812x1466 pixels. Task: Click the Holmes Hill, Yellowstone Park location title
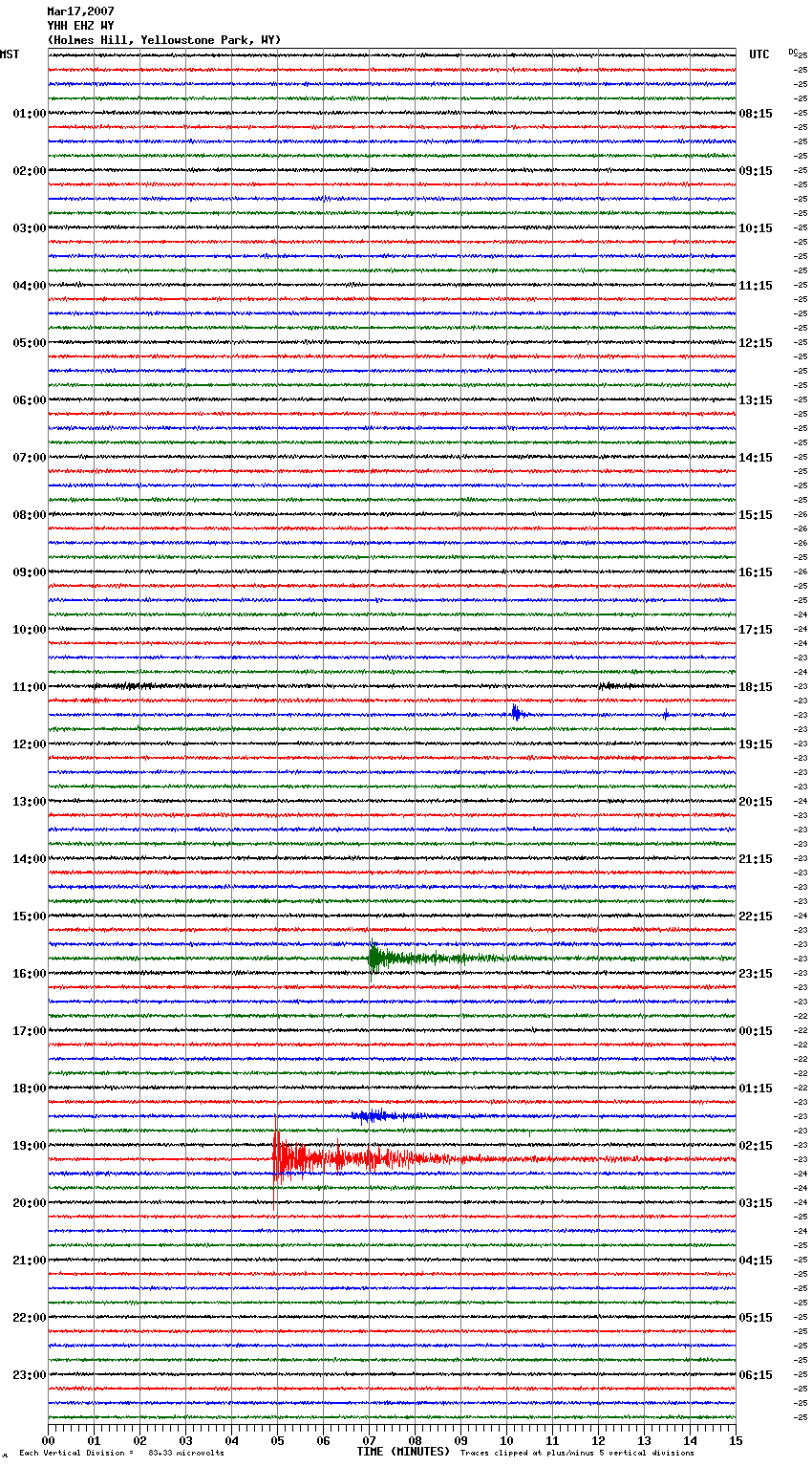click(x=164, y=40)
